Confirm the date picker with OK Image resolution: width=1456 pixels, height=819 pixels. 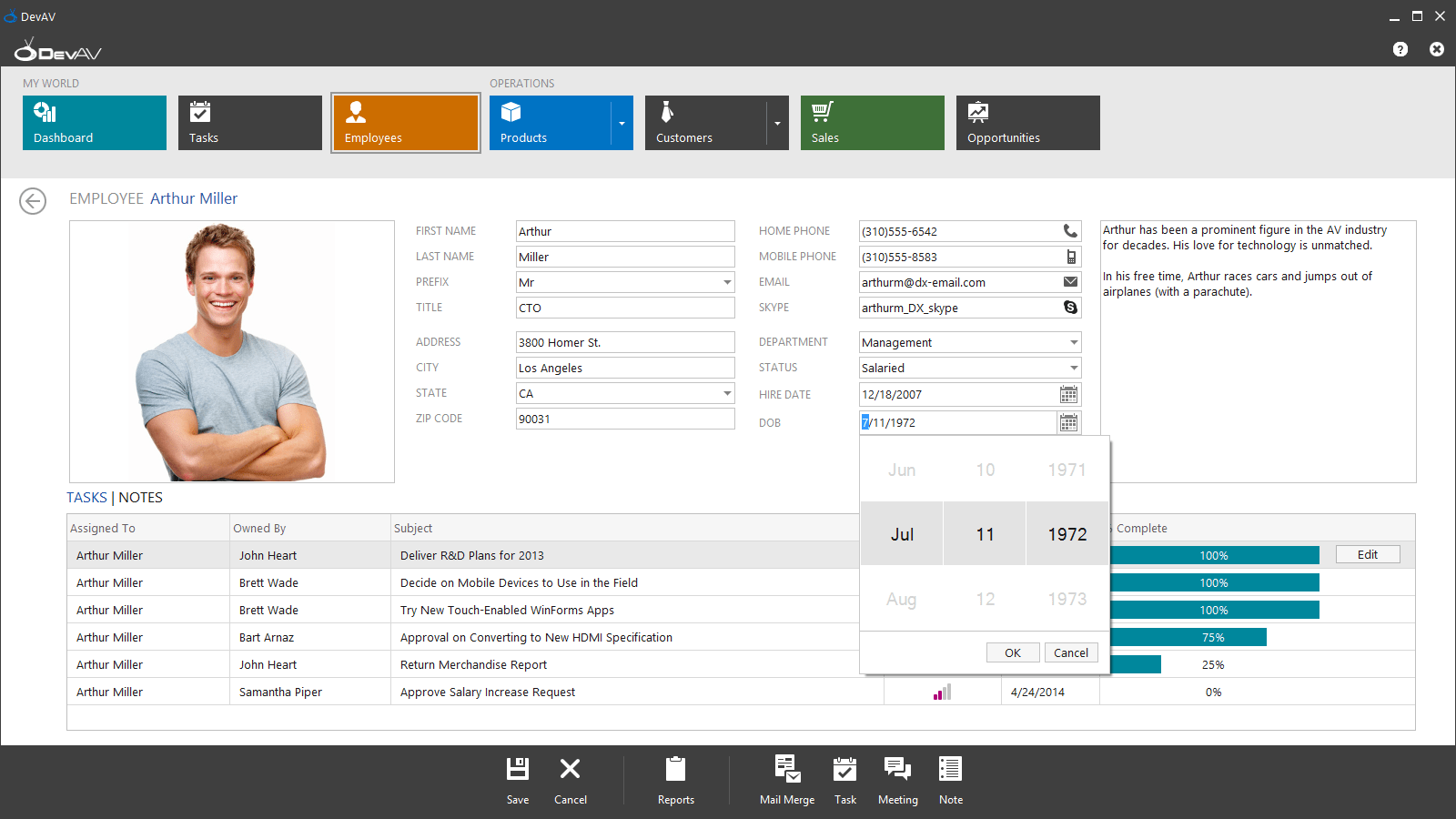[x=1013, y=652]
